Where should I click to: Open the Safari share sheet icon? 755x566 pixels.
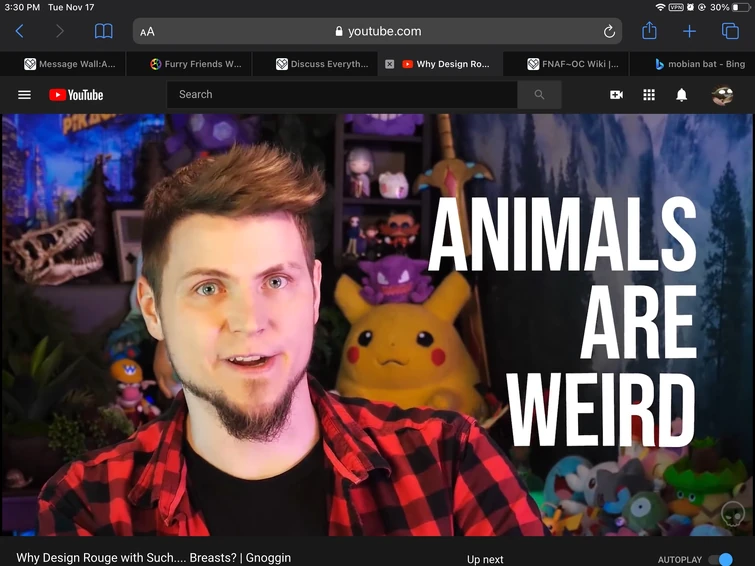(649, 30)
